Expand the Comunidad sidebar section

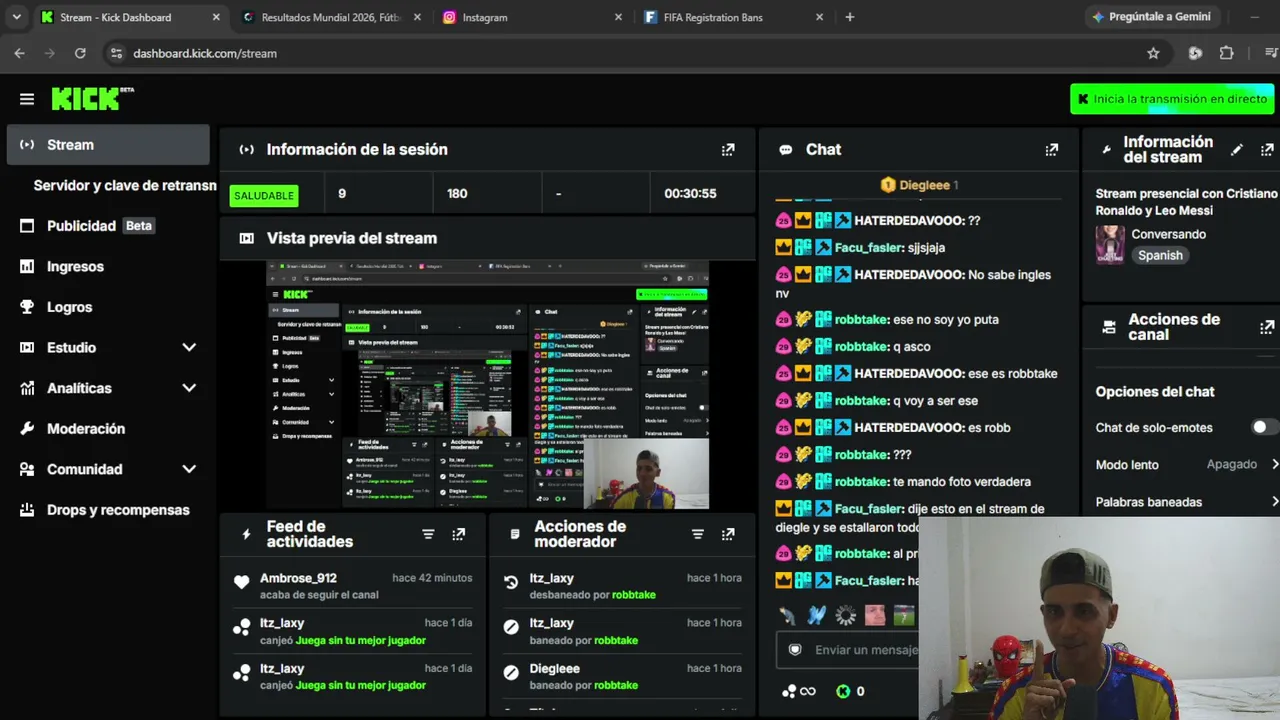[x=189, y=469]
